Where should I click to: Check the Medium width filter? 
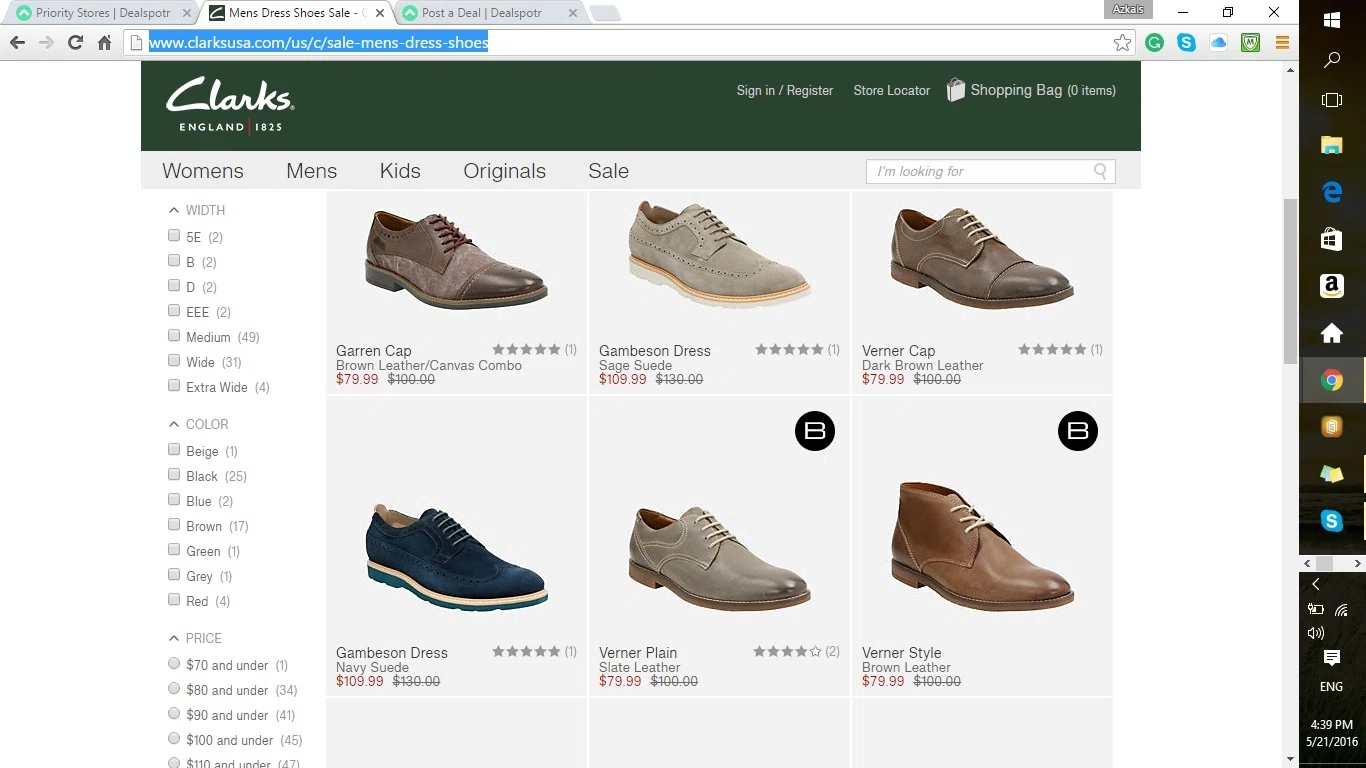[174, 336]
